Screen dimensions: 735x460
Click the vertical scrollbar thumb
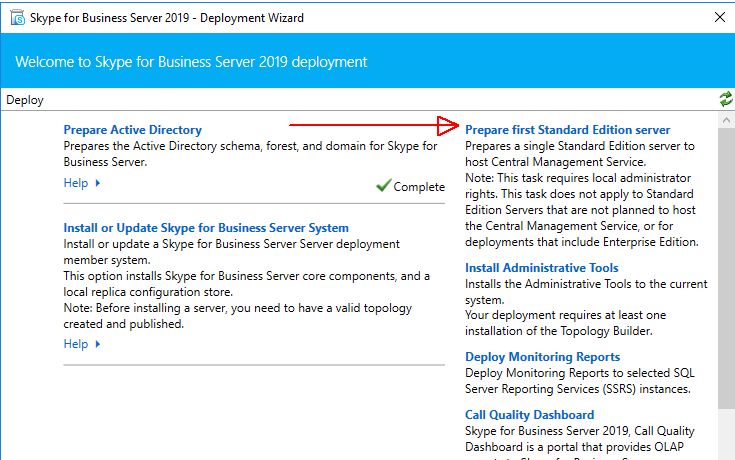coord(726,267)
